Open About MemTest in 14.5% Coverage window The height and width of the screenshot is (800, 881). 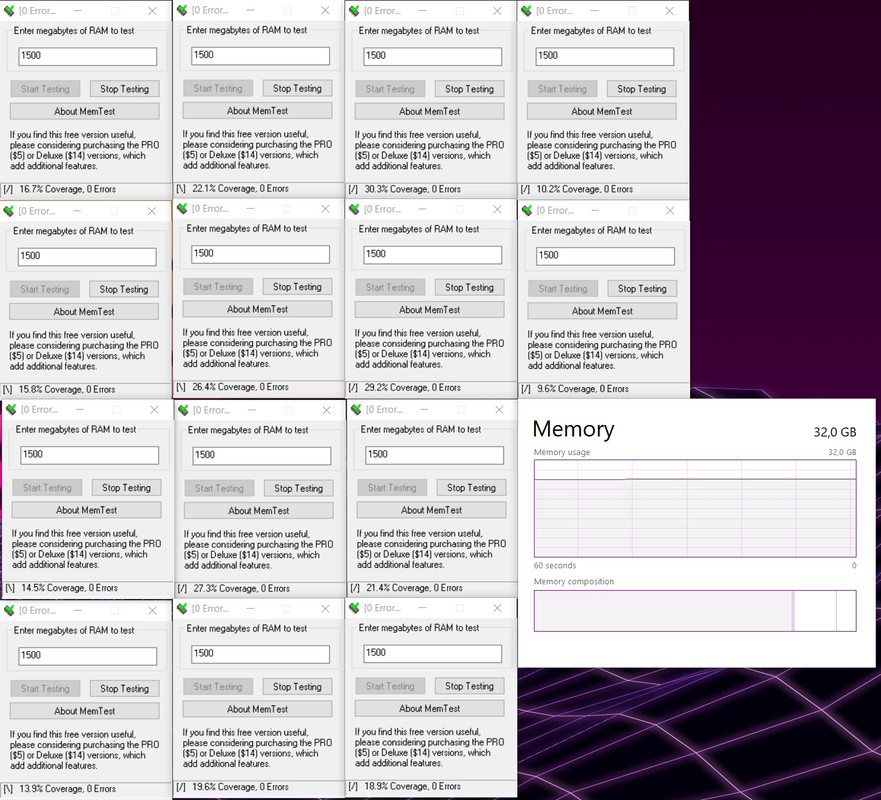[x=87, y=510]
